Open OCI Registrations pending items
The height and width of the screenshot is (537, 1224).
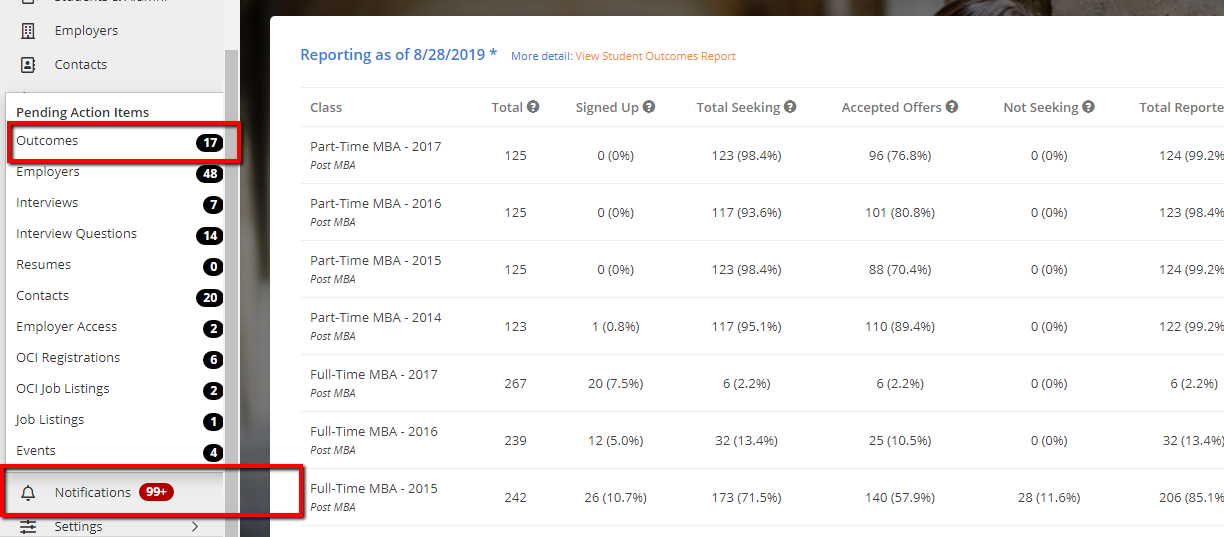click(68, 358)
